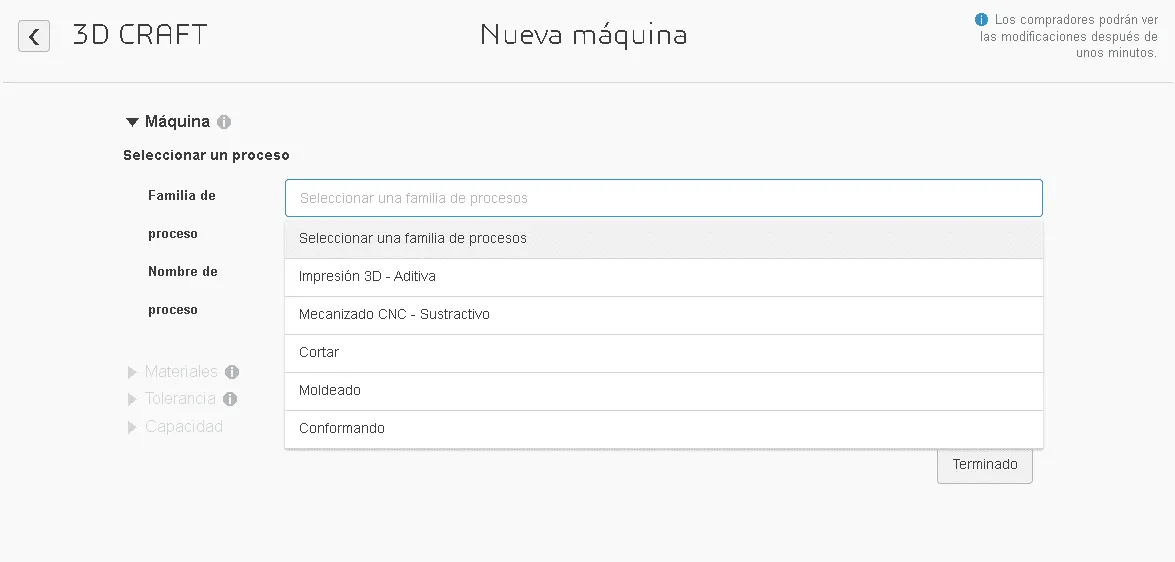Screen dimensions: 1175x562
Task: Click the 3D CRAFT logo text
Action: (x=140, y=35)
